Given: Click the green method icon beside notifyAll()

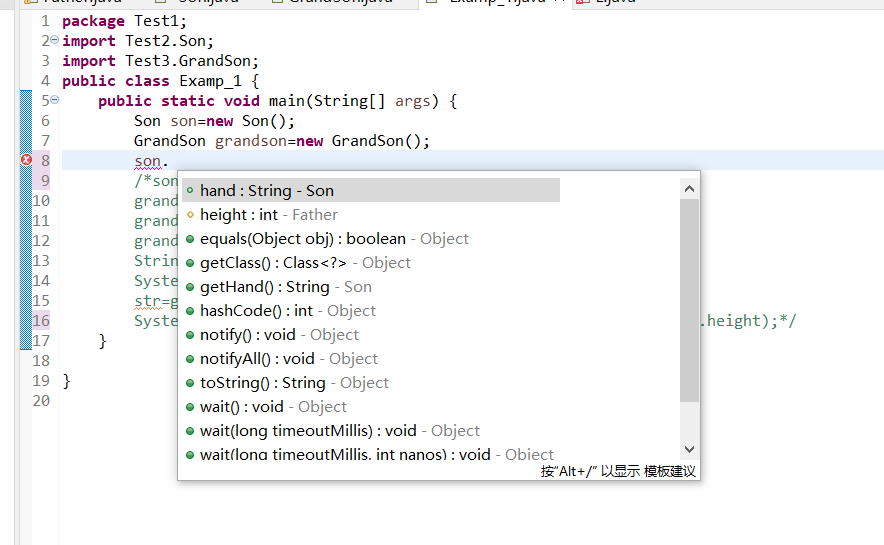Looking at the screenshot, I should pyautogui.click(x=190, y=359).
